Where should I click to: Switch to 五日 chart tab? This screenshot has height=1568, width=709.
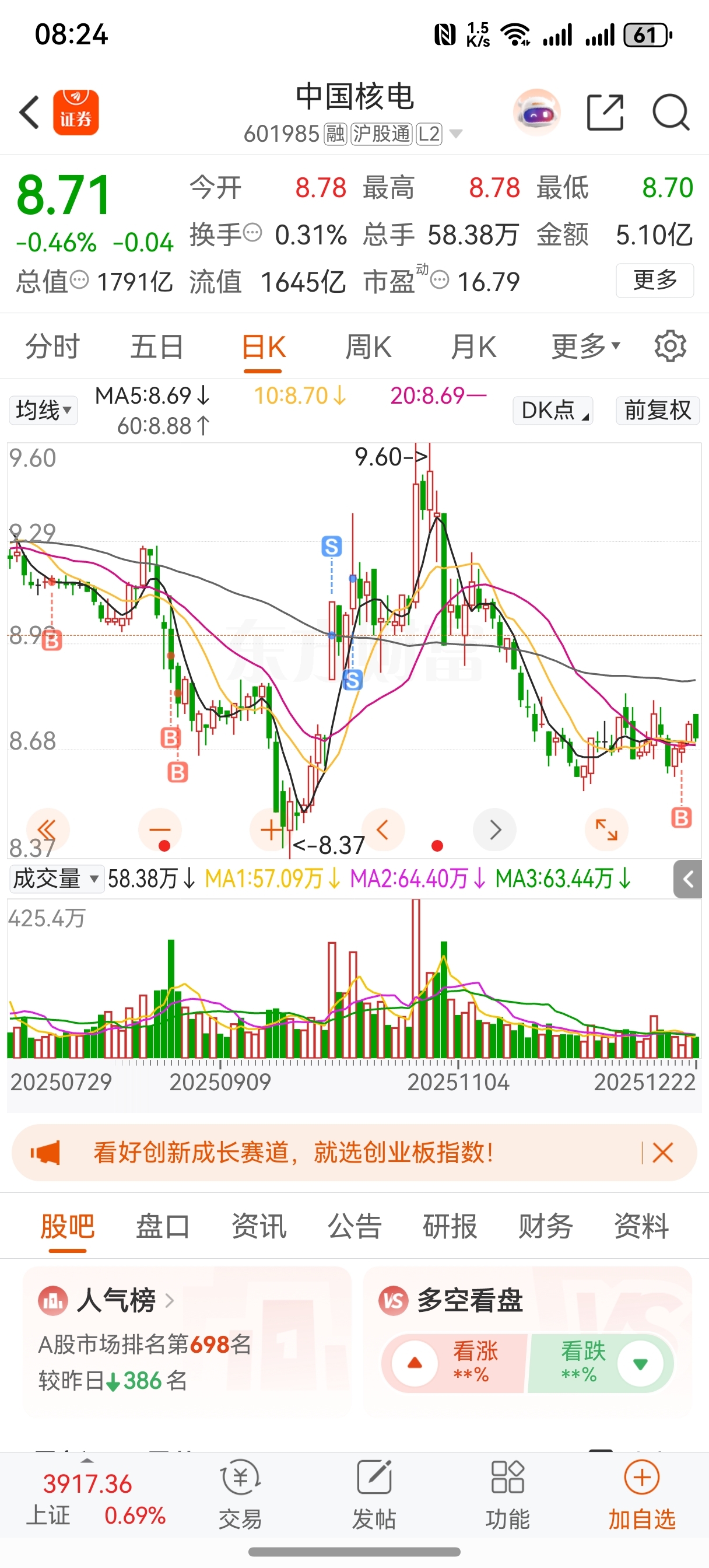tap(157, 346)
